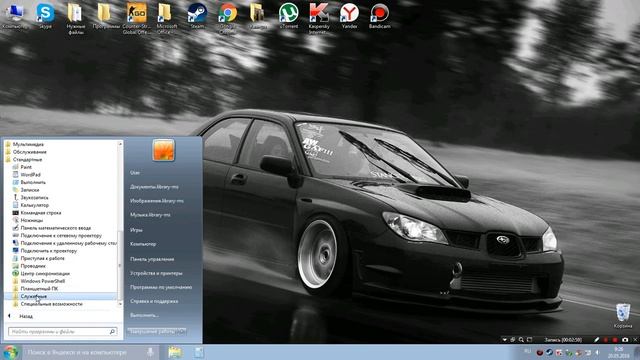Expand the shutdown options arrow
Screen dimensions: 640x360
click(182, 331)
